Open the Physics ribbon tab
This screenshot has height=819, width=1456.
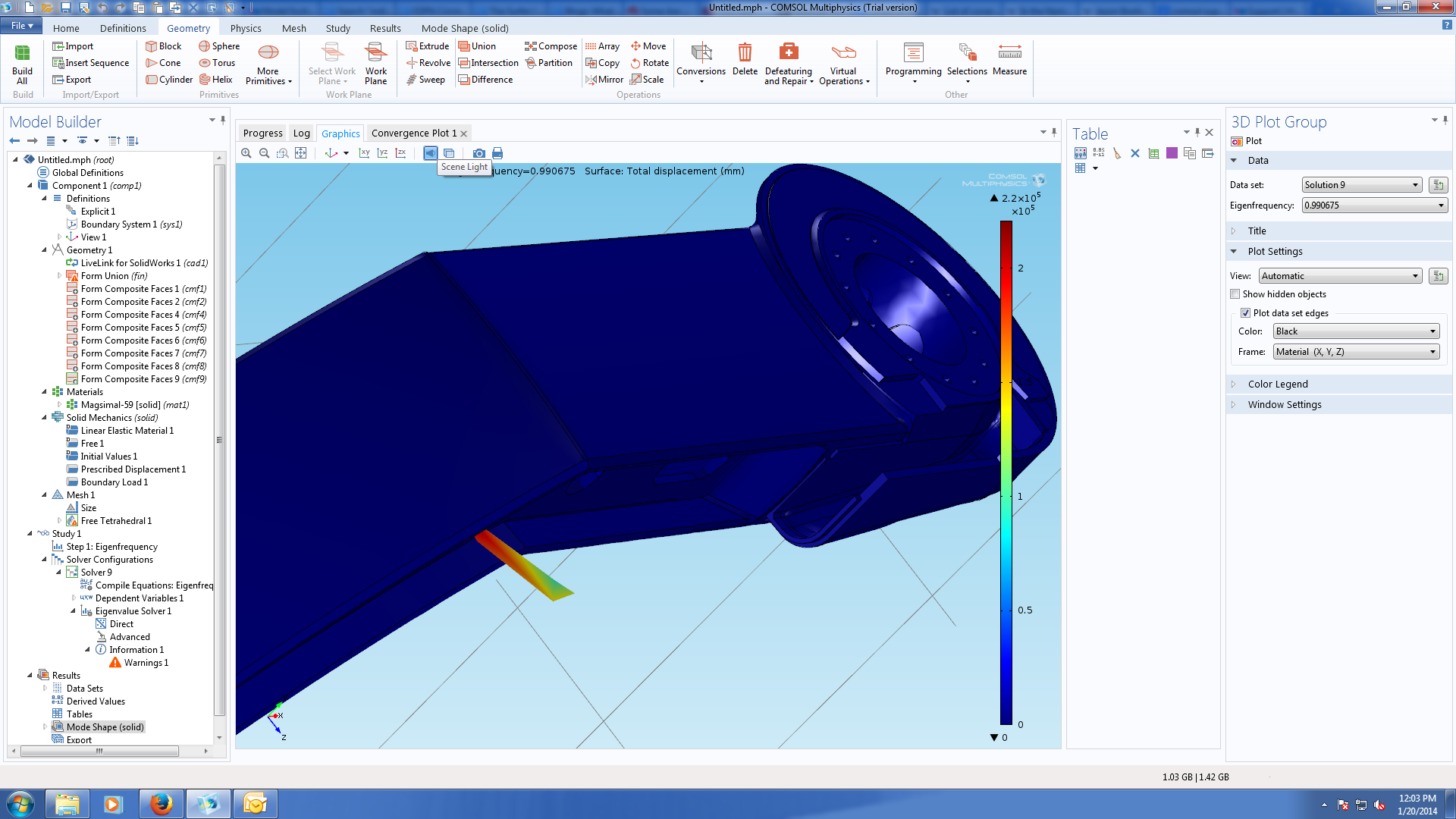tap(246, 28)
